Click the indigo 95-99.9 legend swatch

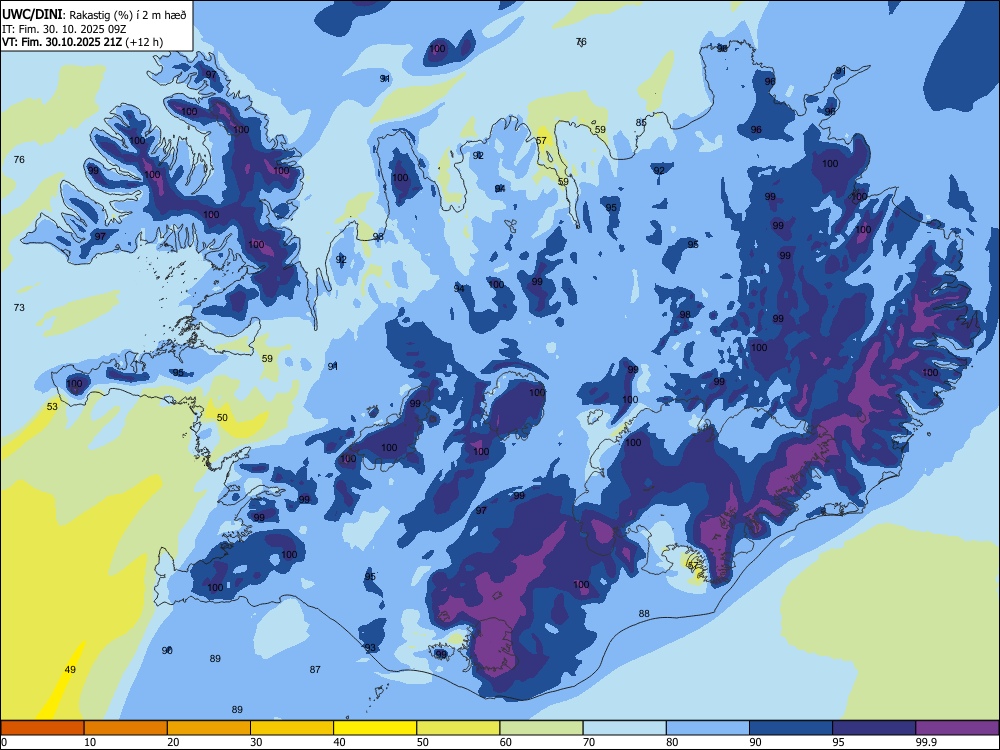tap(874, 728)
